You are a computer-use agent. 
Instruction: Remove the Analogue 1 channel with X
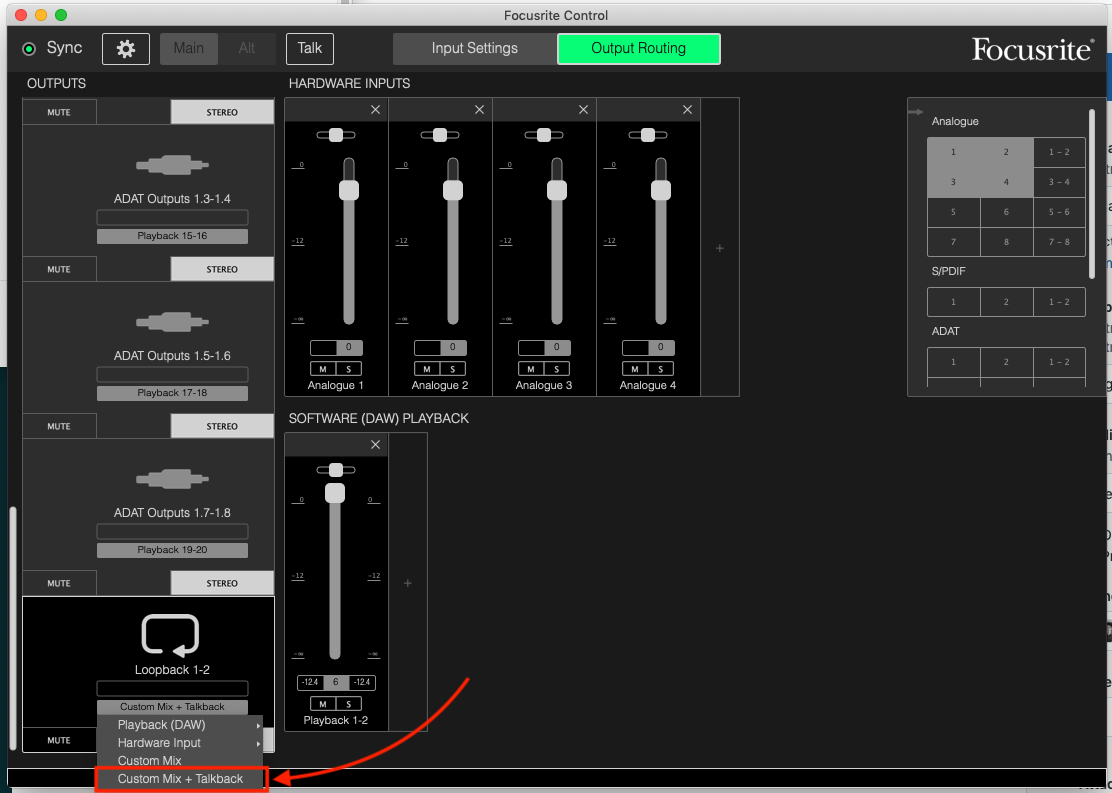pos(375,109)
